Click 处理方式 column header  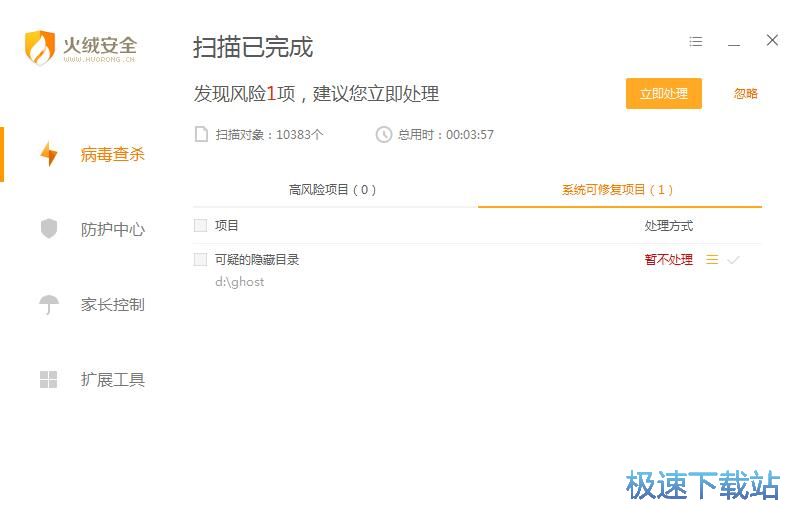[x=668, y=225]
